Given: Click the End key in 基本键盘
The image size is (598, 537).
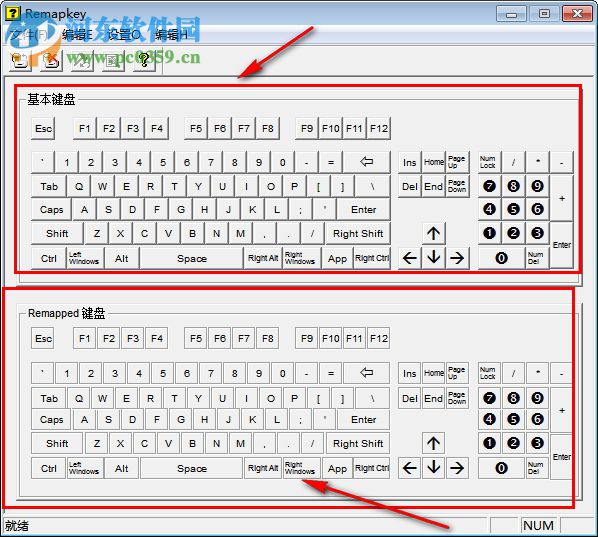Looking at the screenshot, I should (x=434, y=187).
